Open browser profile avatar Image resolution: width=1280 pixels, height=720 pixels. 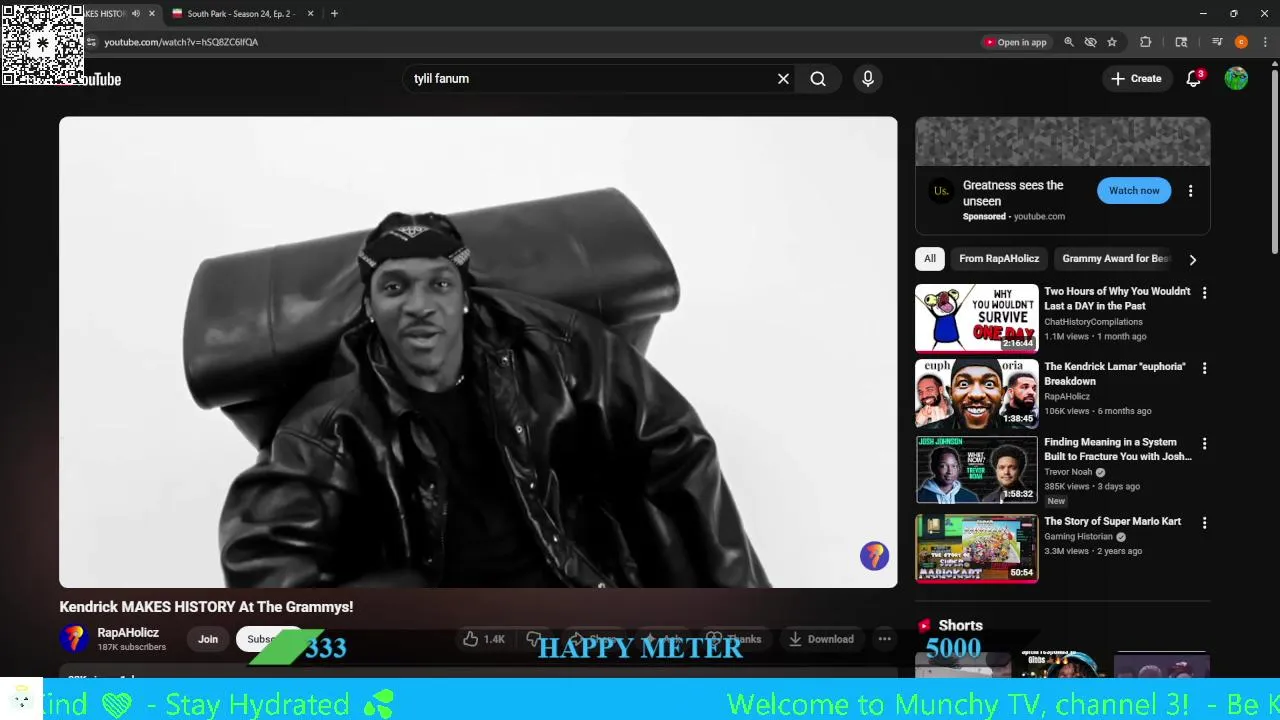point(1241,42)
